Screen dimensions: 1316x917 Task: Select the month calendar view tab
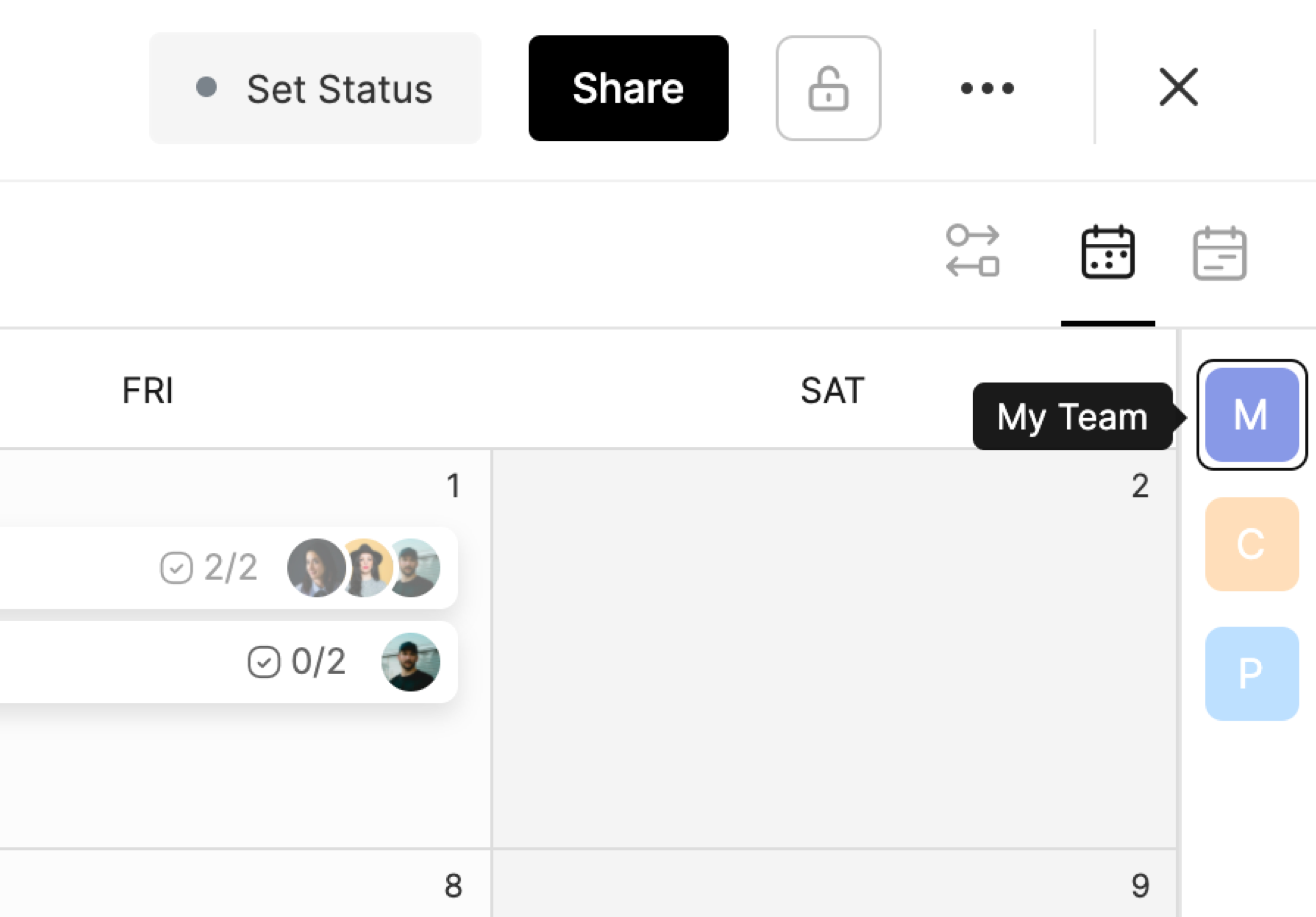coord(1108,252)
